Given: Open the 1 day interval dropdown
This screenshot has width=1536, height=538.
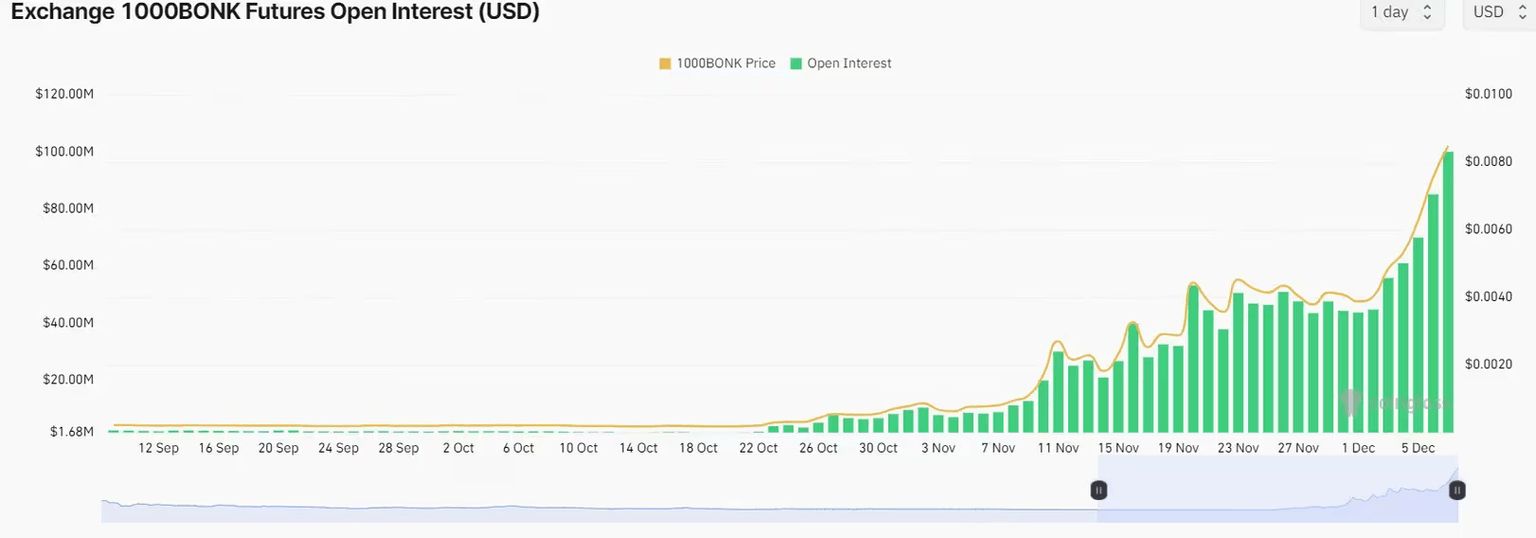Looking at the screenshot, I should click(x=1402, y=13).
